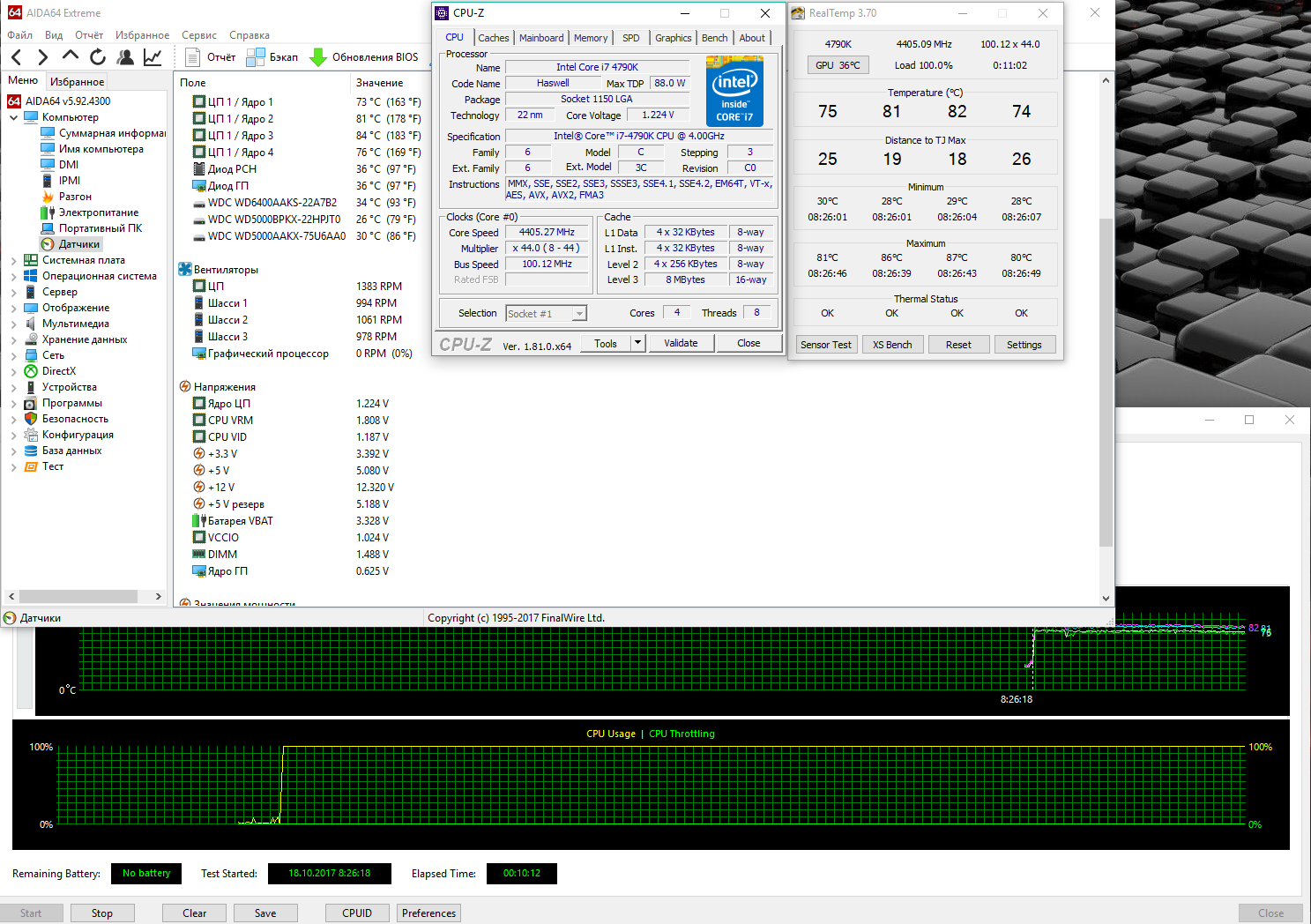The image size is (1311, 924).
Task: Refresh the AIDA64 page with circular arrow
Action: 98,57
